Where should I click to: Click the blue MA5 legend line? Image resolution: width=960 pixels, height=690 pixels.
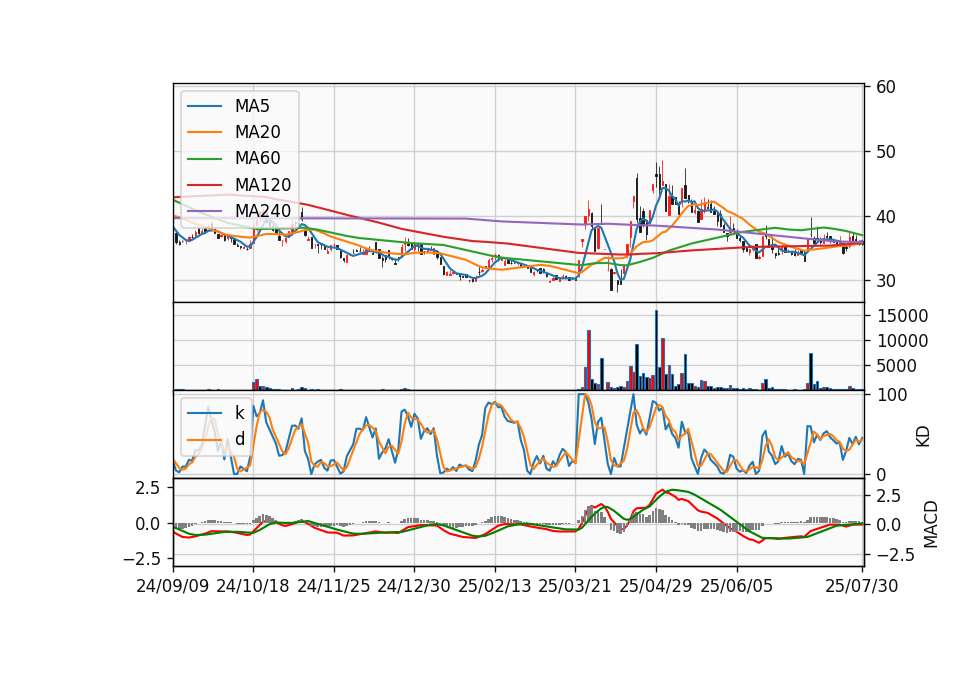[x=205, y=106]
